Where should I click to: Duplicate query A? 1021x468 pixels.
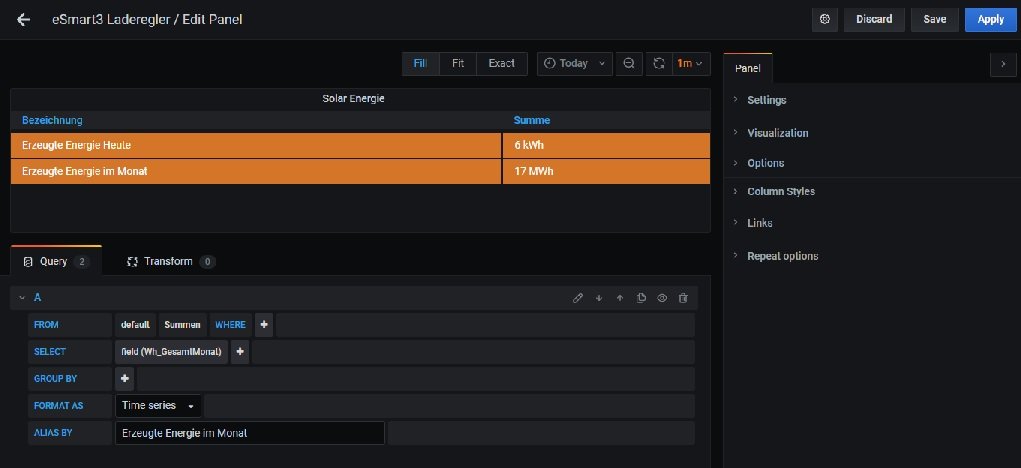[x=641, y=297]
